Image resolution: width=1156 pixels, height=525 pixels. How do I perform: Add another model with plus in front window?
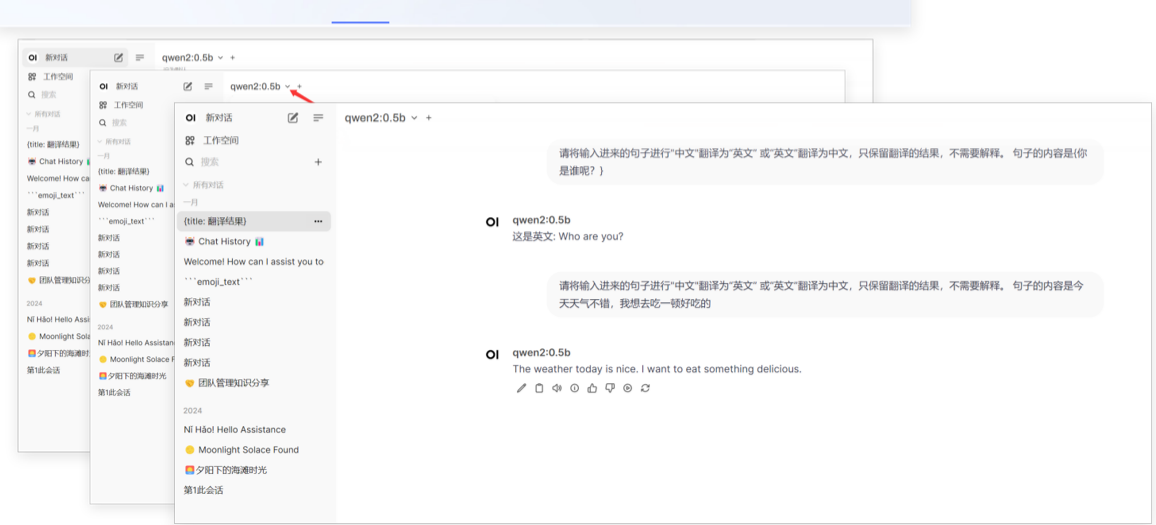429,118
